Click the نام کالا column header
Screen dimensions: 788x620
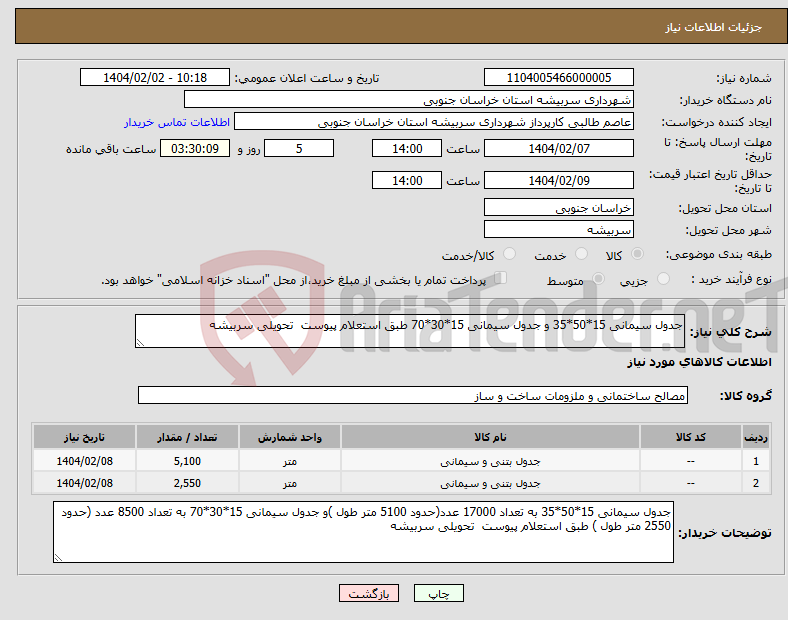pos(490,437)
